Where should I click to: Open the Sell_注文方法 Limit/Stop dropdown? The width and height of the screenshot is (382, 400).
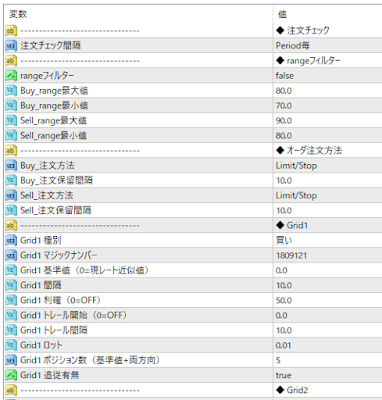[296, 195]
